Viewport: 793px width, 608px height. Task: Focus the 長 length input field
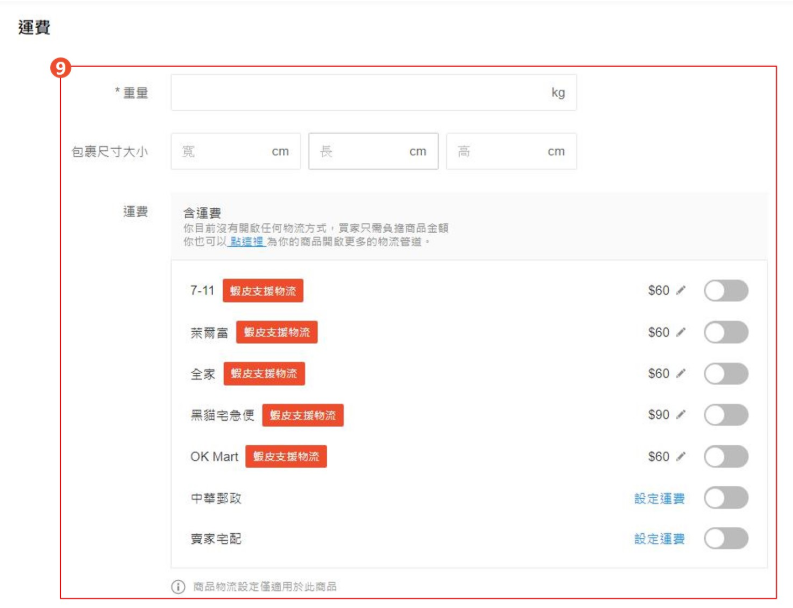(373, 151)
